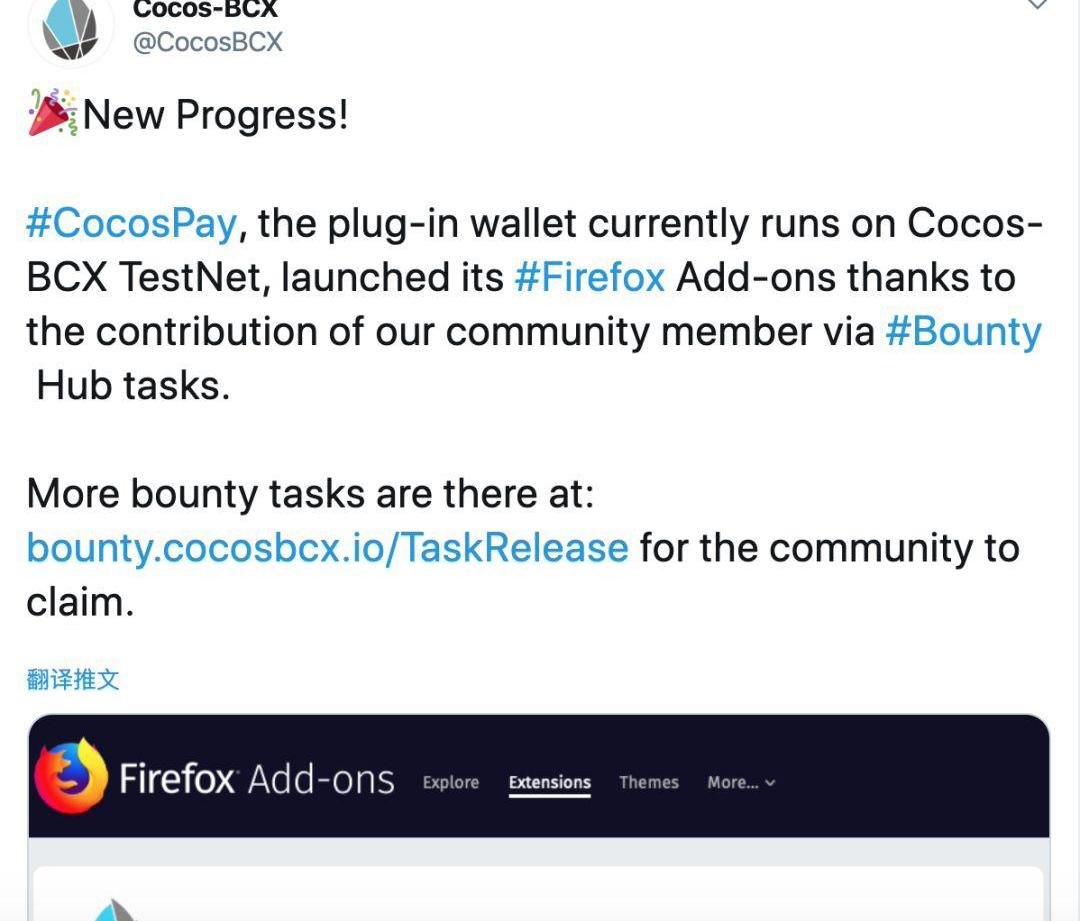Image resolution: width=1080 pixels, height=921 pixels.
Task: Switch to the Themes tab
Action: pos(648,783)
